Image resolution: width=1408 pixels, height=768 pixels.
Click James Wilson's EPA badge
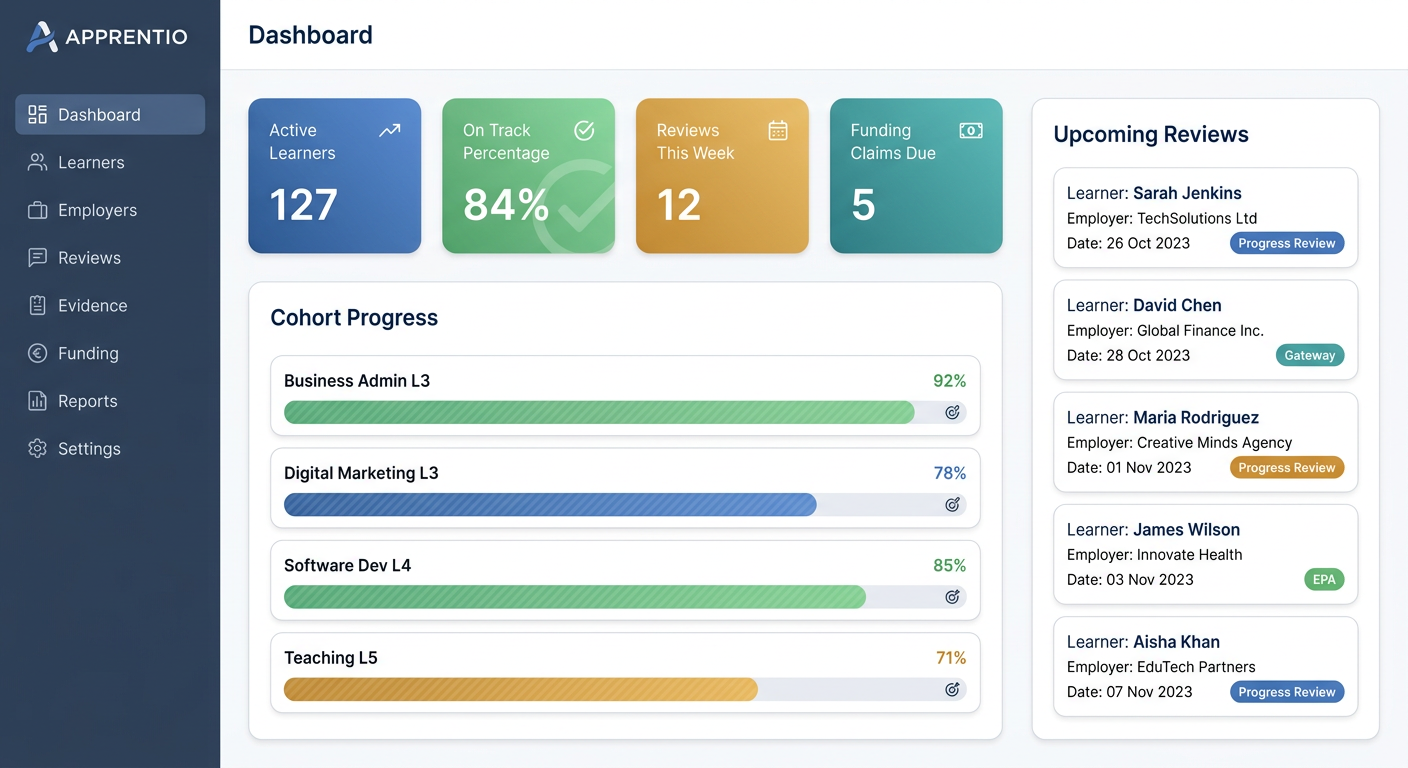pyautogui.click(x=1324, y=579)
